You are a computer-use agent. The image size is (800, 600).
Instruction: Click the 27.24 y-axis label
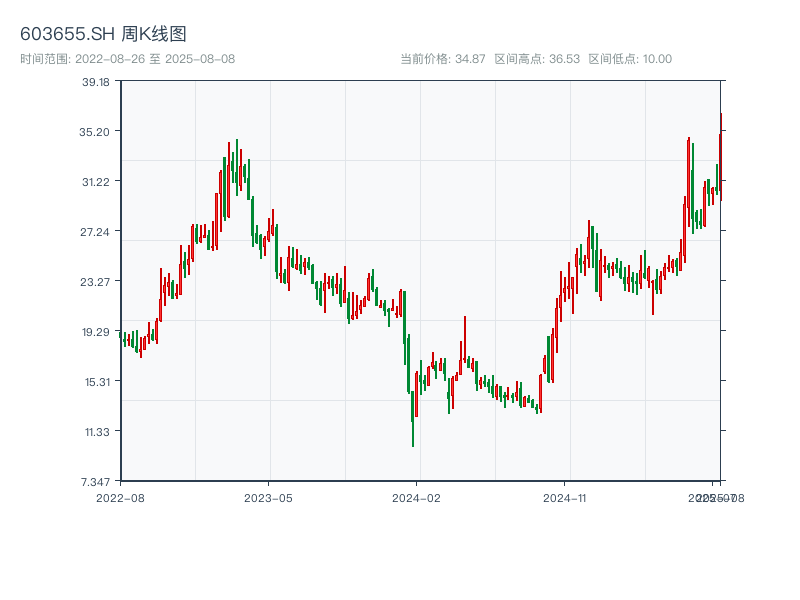pos(96,232)
